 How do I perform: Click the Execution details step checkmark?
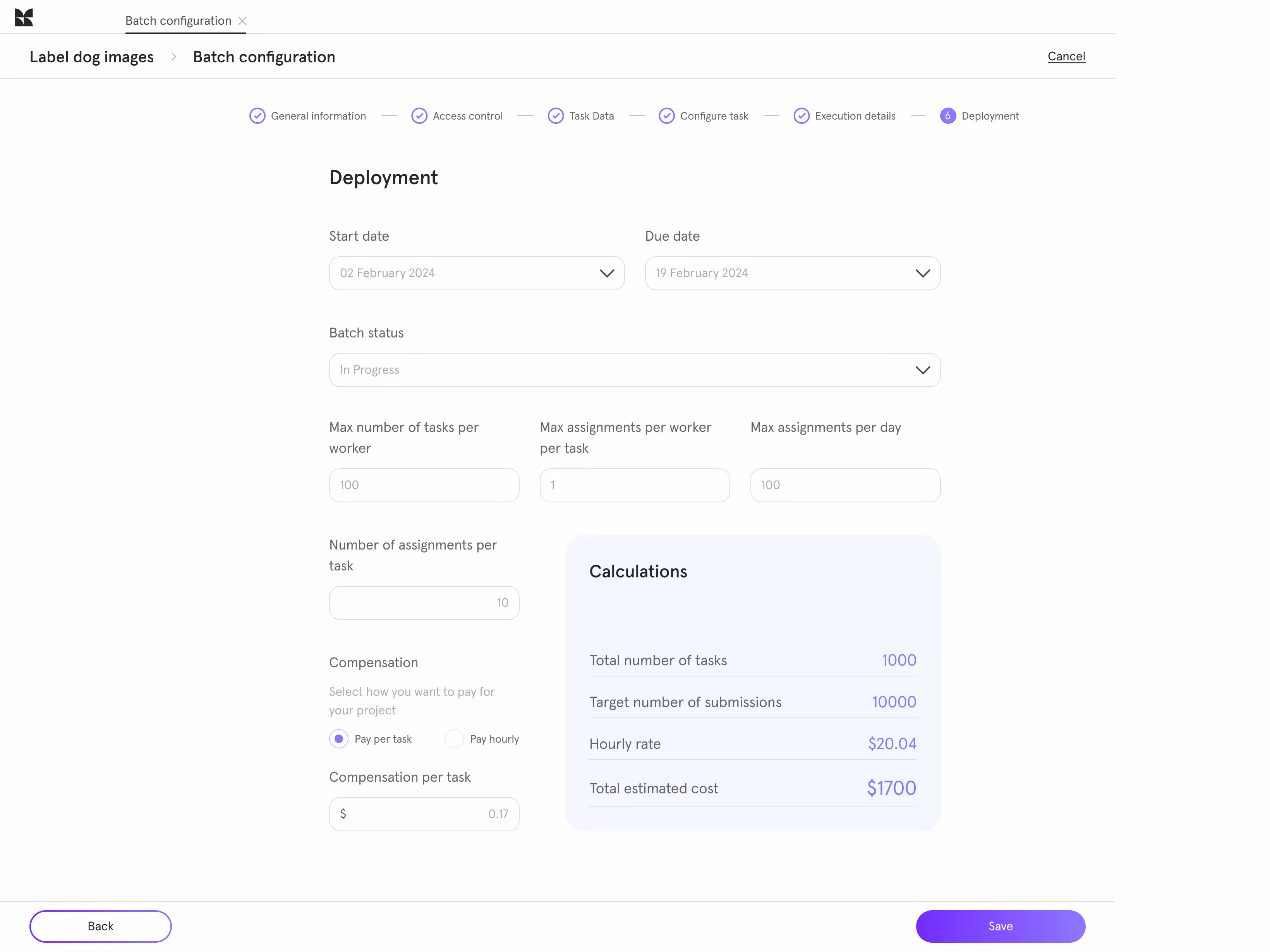pos(801,116)
